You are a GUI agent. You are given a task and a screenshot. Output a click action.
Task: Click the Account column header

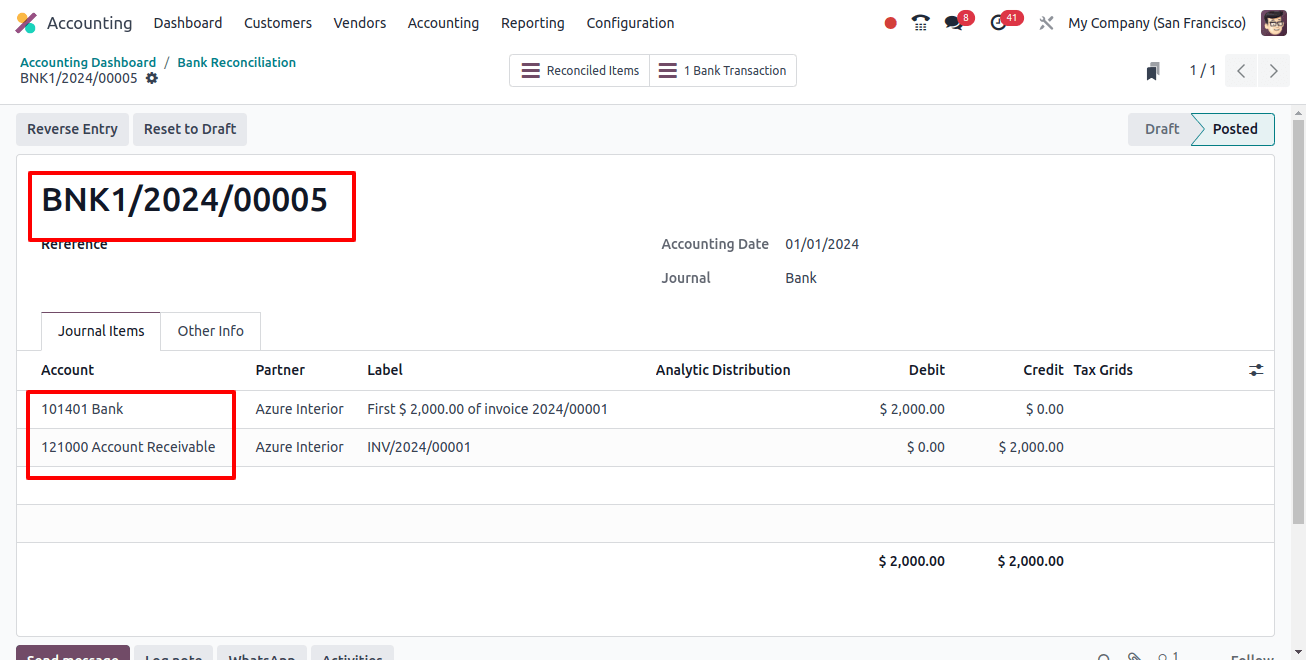coord(68,370)
